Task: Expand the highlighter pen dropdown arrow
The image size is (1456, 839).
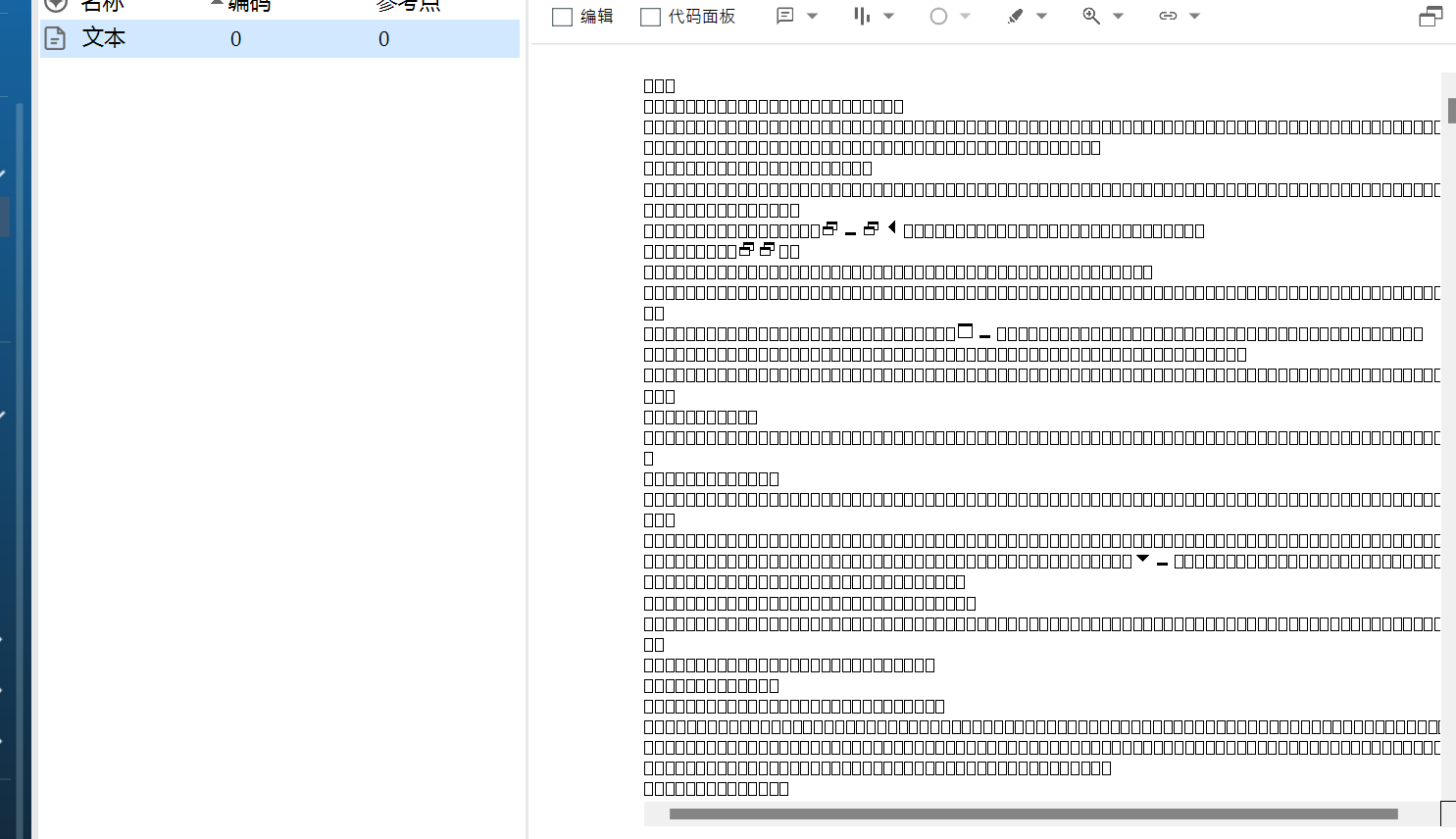Action: tap(1041, 16)
